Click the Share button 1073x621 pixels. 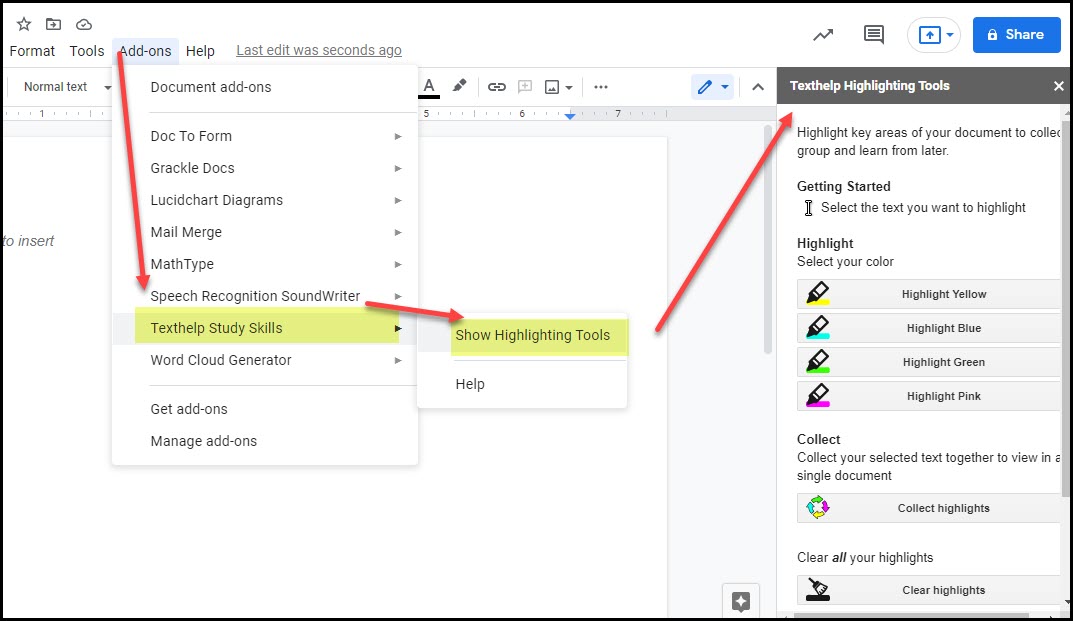(x=1016, y=35)
